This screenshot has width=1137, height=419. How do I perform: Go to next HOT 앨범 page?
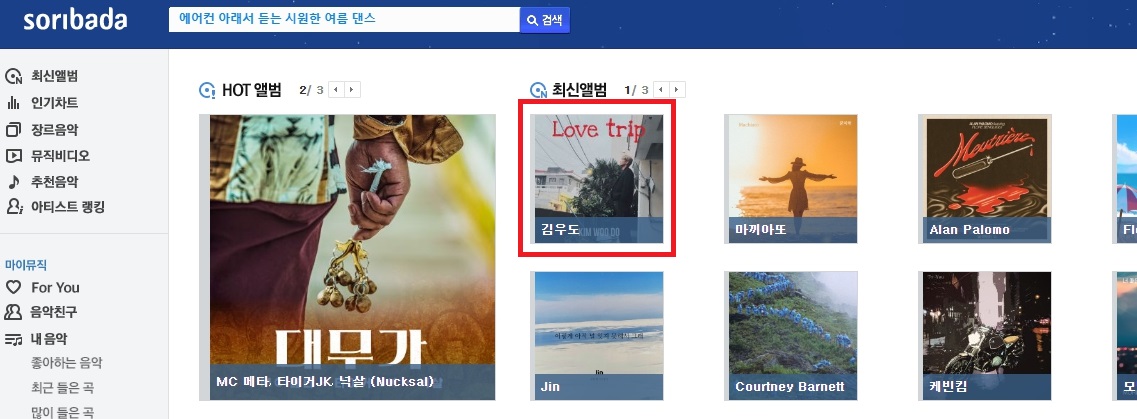point(352,90)
